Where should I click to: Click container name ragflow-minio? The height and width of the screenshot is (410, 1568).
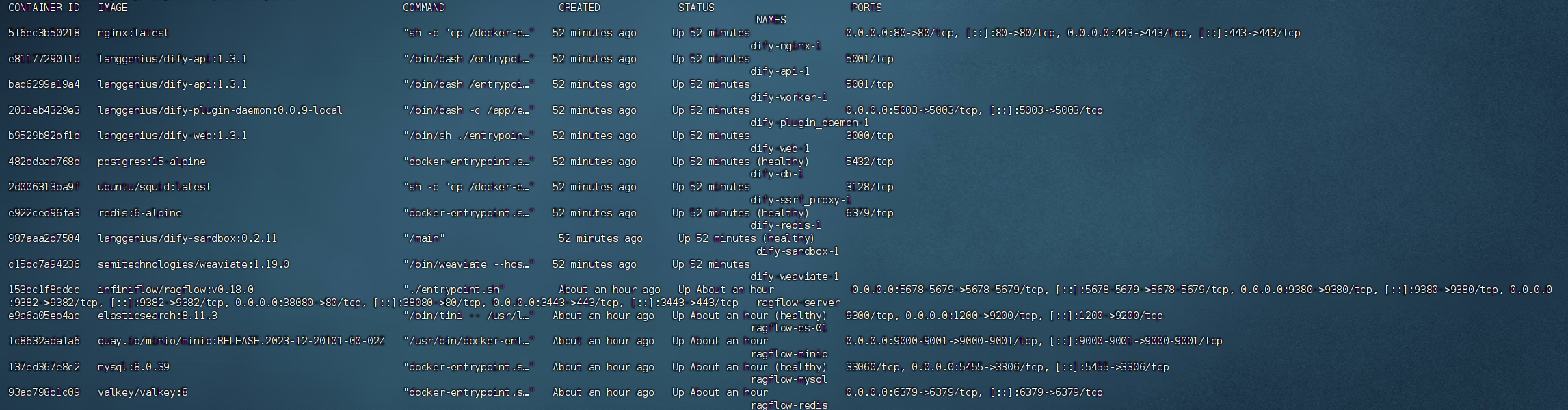coord(789,354)
